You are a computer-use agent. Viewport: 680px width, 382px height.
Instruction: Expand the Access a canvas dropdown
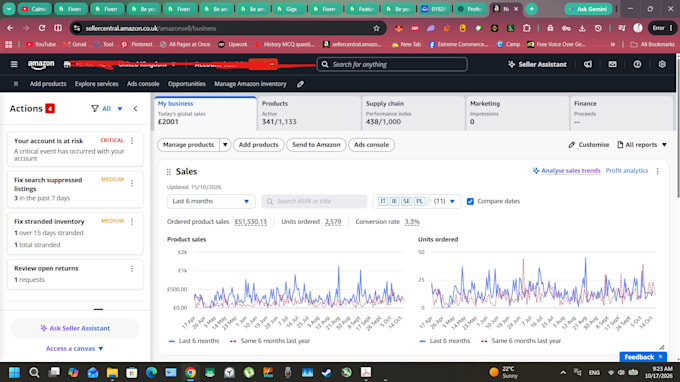(75, 349)
